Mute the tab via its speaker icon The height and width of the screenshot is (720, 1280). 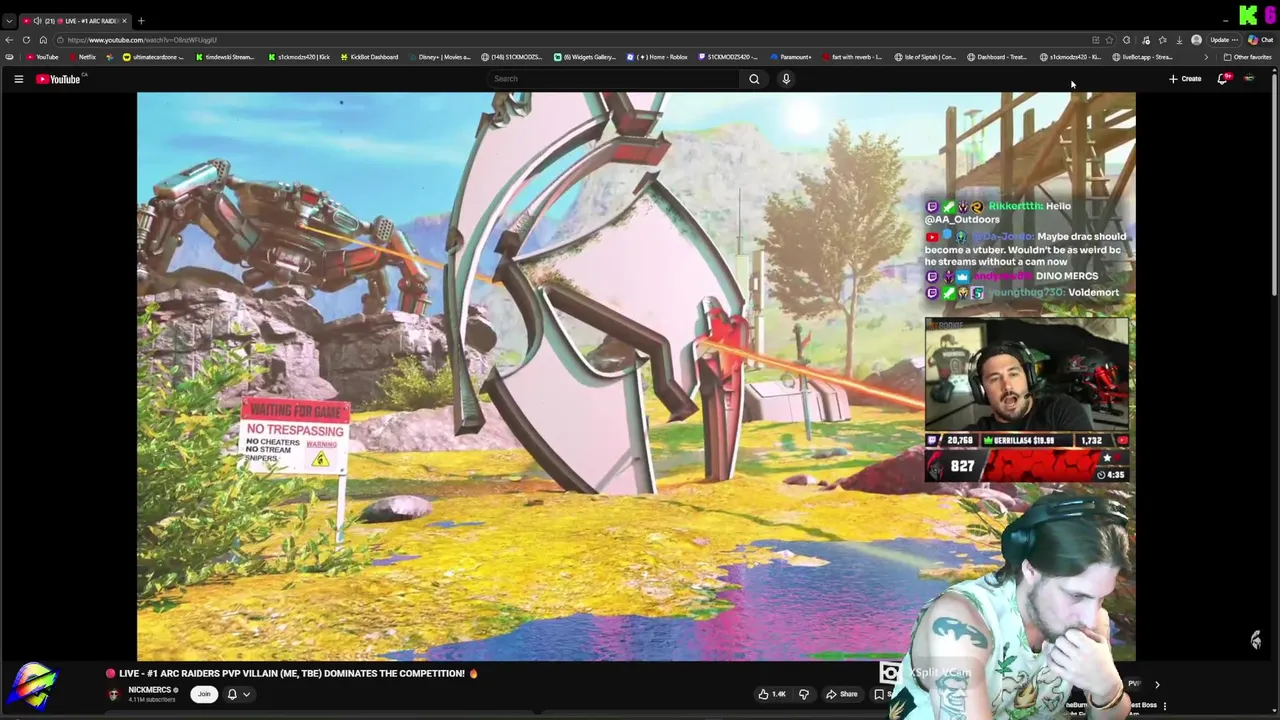click(37, 20)
